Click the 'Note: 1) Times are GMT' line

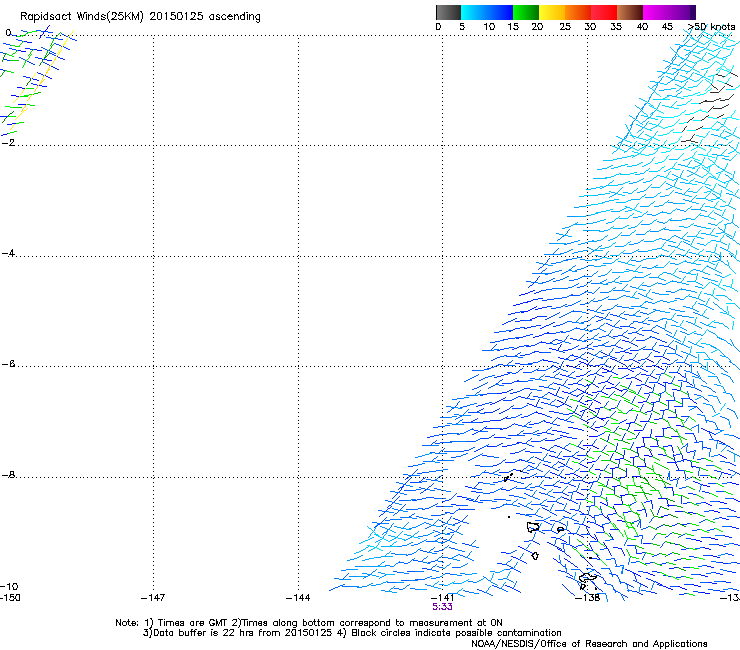click(x=309, y=623)
